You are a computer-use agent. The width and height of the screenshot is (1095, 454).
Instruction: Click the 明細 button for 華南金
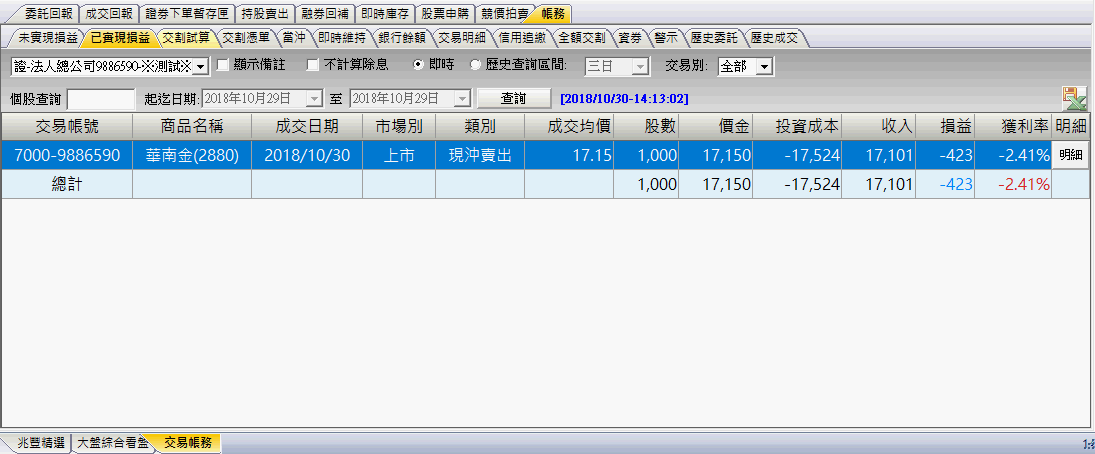click(1070, 155)
